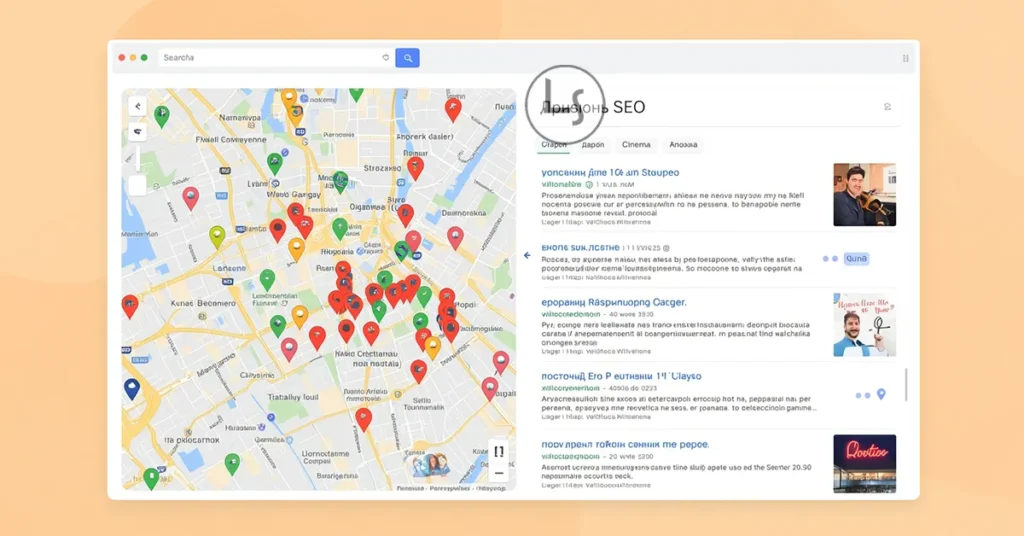Click location pin icon in fourth result

pyautogui.click(x=881, y=394)
